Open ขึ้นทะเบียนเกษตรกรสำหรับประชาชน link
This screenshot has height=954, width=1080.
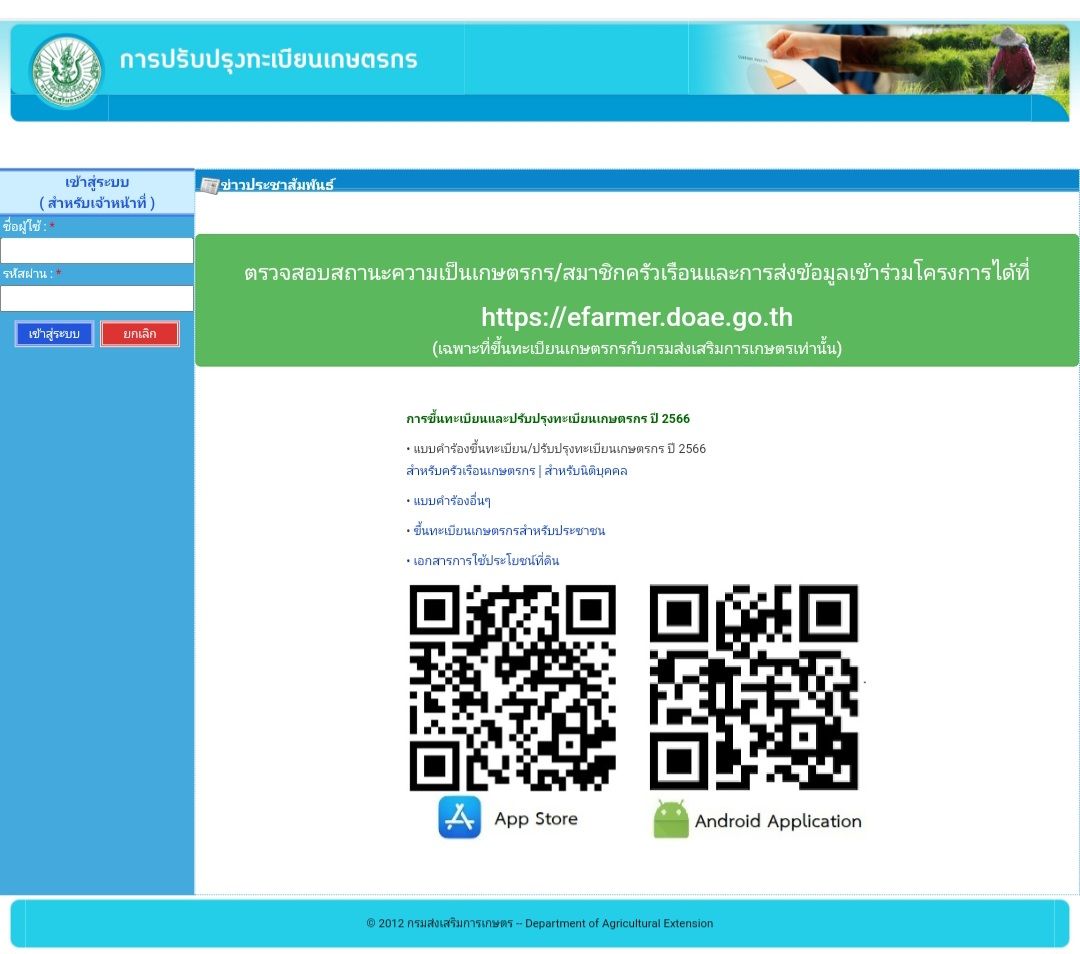[509, 530]
